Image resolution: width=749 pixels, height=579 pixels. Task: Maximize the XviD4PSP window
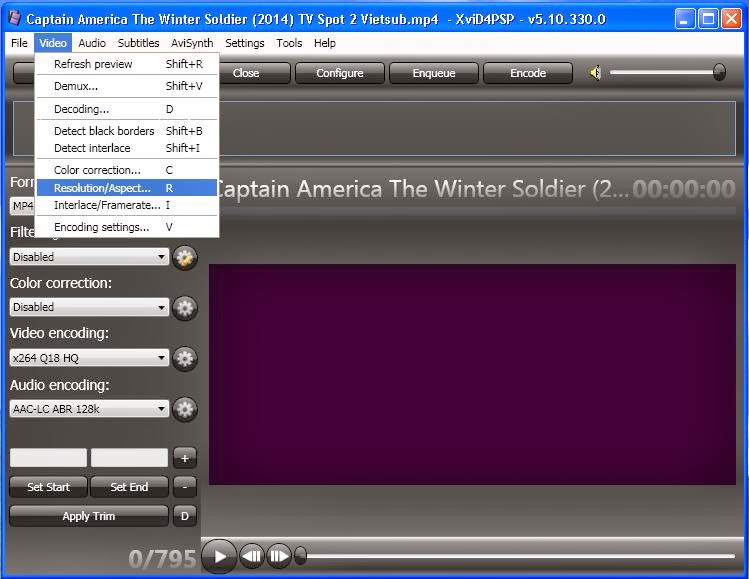click(708, 19)
